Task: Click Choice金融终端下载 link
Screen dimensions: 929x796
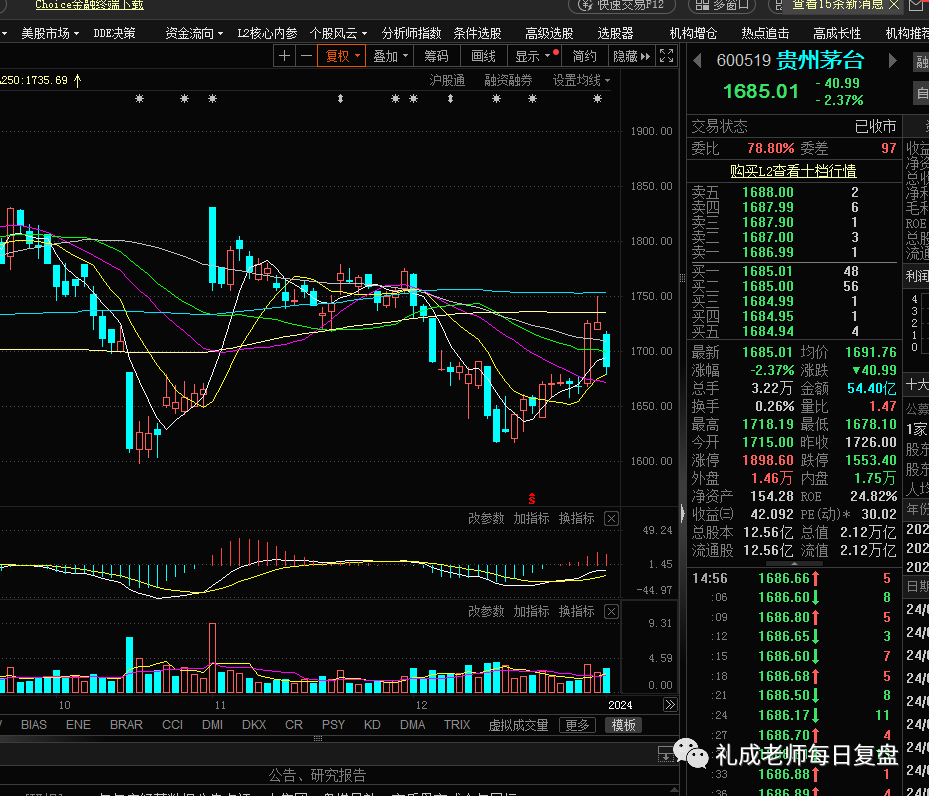Action: (89, 5)
